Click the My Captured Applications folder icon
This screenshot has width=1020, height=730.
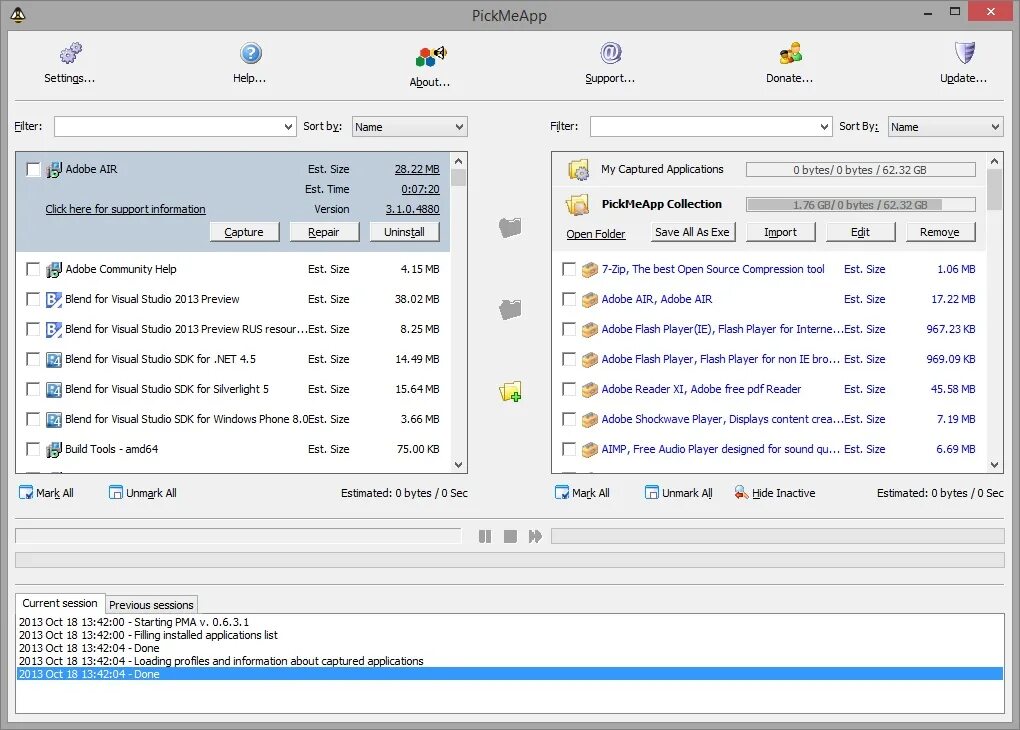point(578,170)
